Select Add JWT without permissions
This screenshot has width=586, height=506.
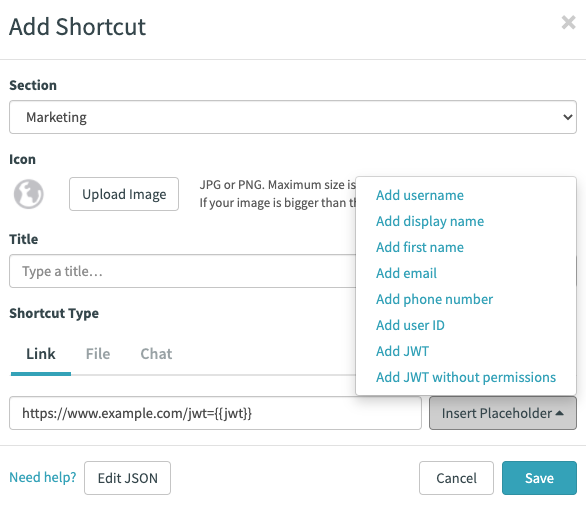[466, 377]
